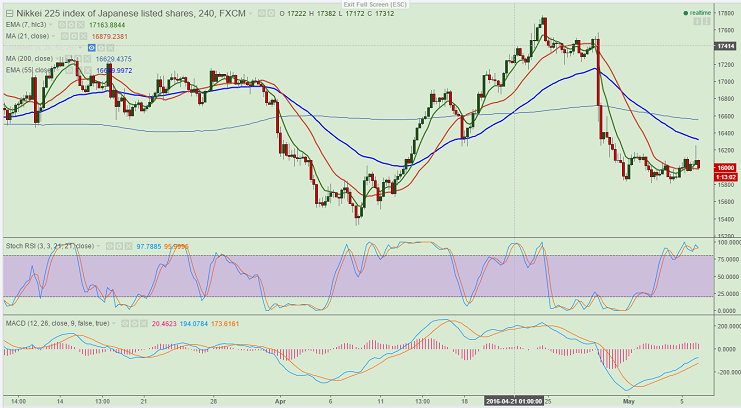The height and width of the screenshot is (408, 741).
Task: Open dropdown arrow next to FXCM title
Action: 250,14
